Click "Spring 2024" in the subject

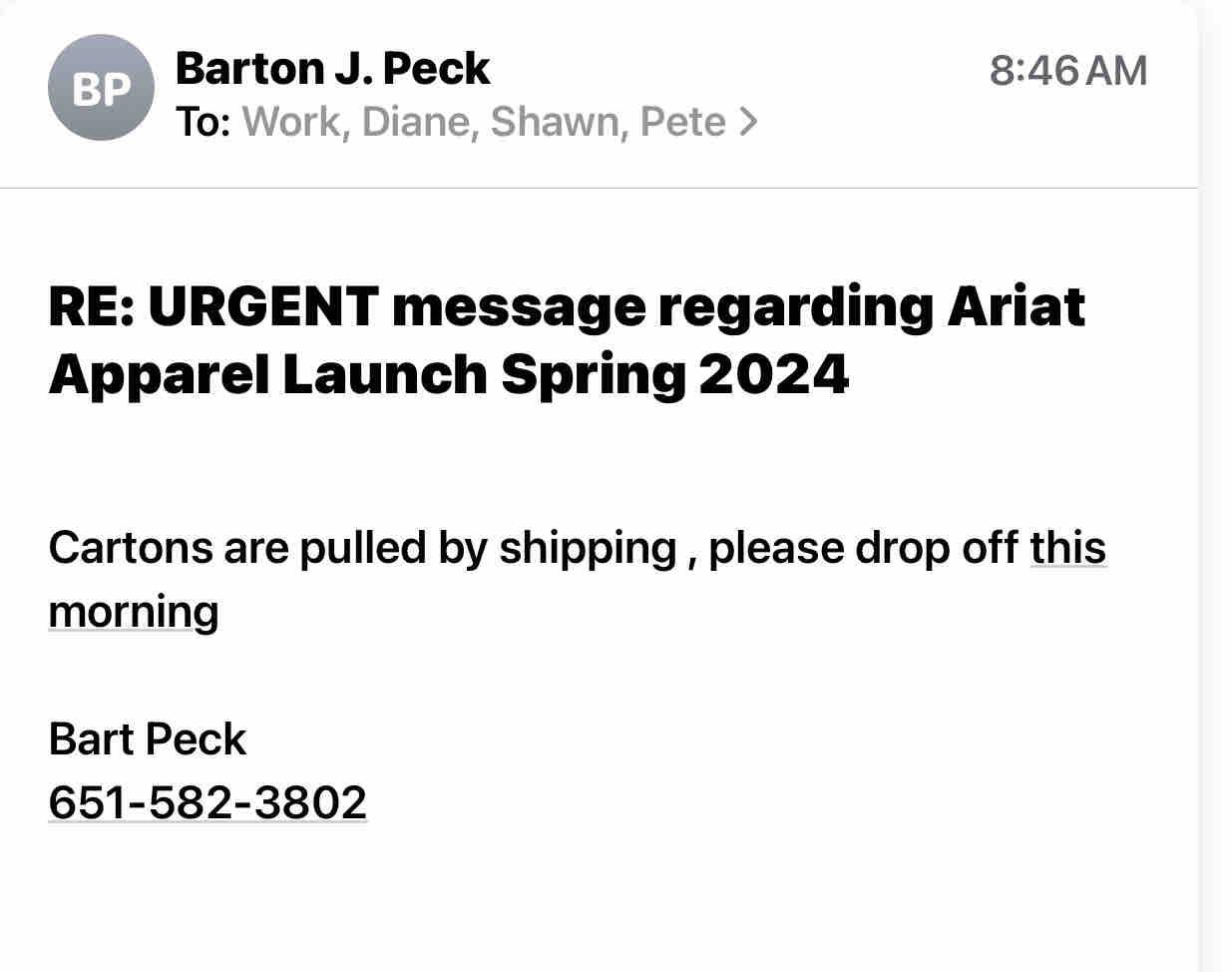point(674,374)
